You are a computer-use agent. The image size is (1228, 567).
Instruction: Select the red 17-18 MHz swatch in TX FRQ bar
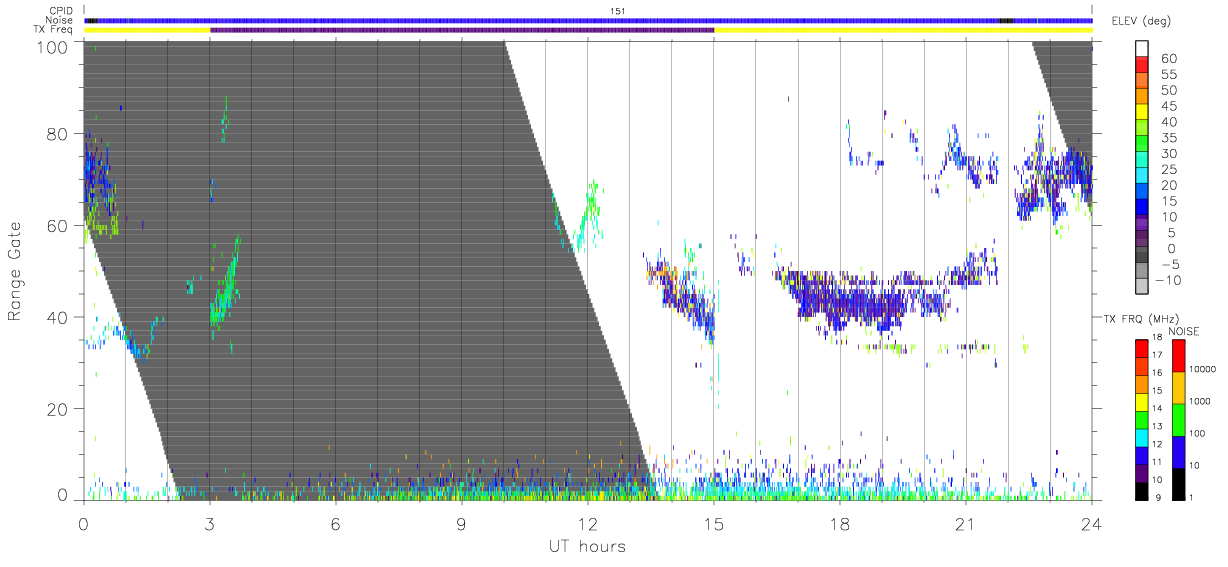(x=1144, y=348)
